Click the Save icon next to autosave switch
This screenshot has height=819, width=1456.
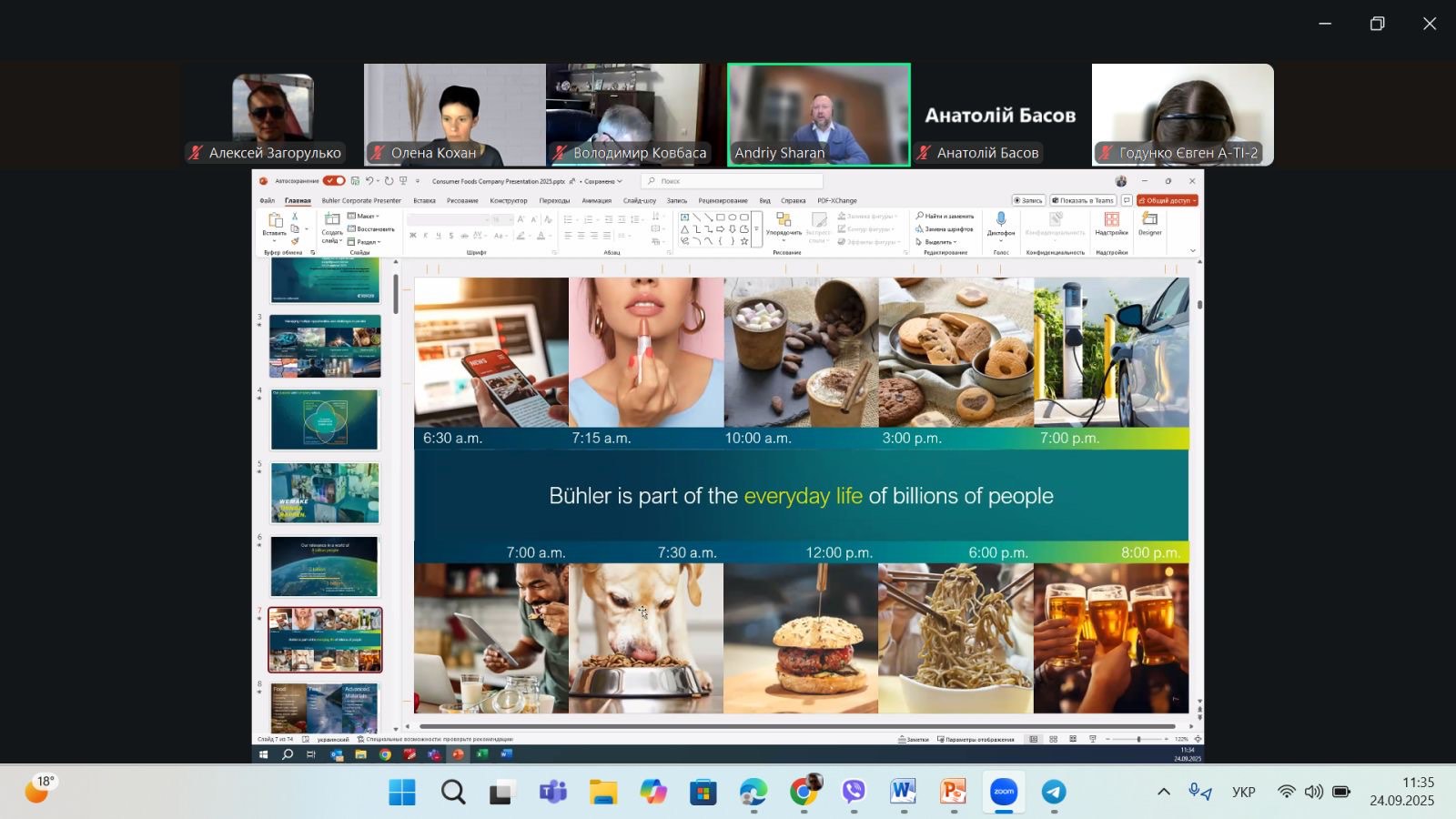pos(355,181)
